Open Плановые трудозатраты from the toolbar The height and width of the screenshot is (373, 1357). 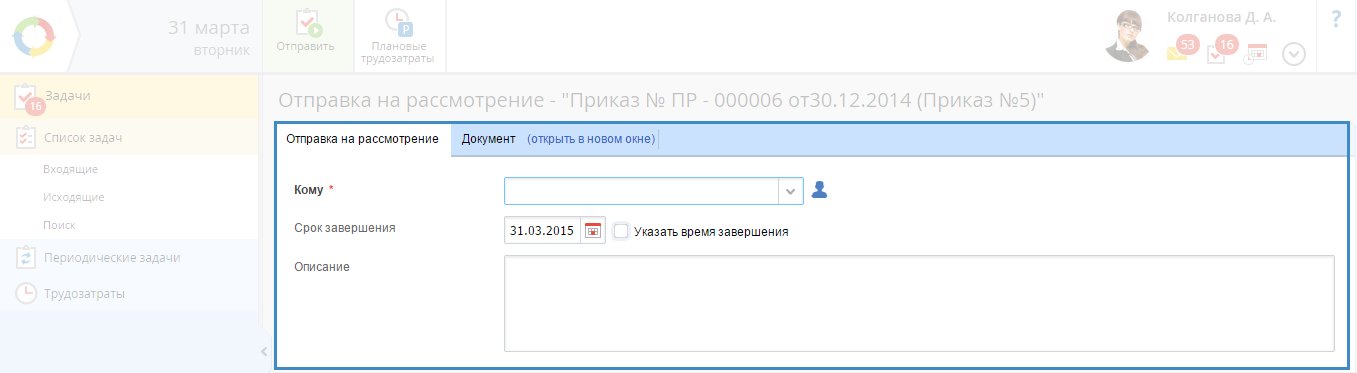tap(398, 36)
